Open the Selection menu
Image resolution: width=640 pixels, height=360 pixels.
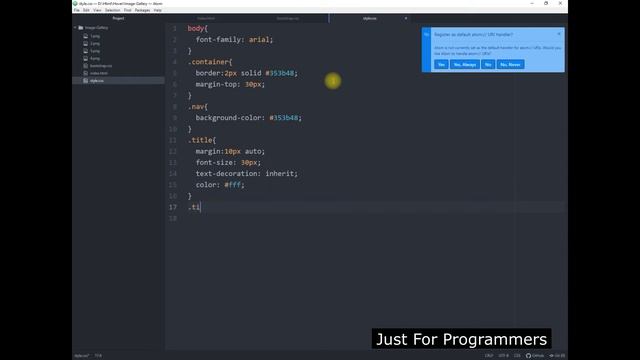tap(112, 10)
